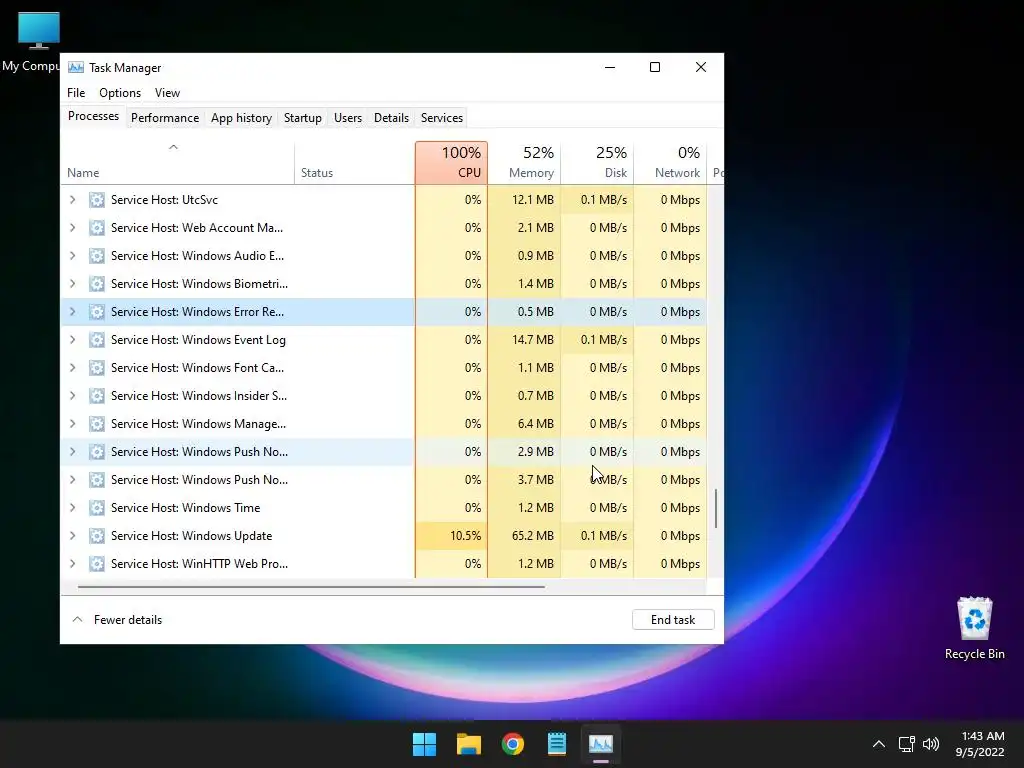Select Service Host: Windows Manage... row name
This screenshot has height=768, width=1024.
tap(198, 424)
